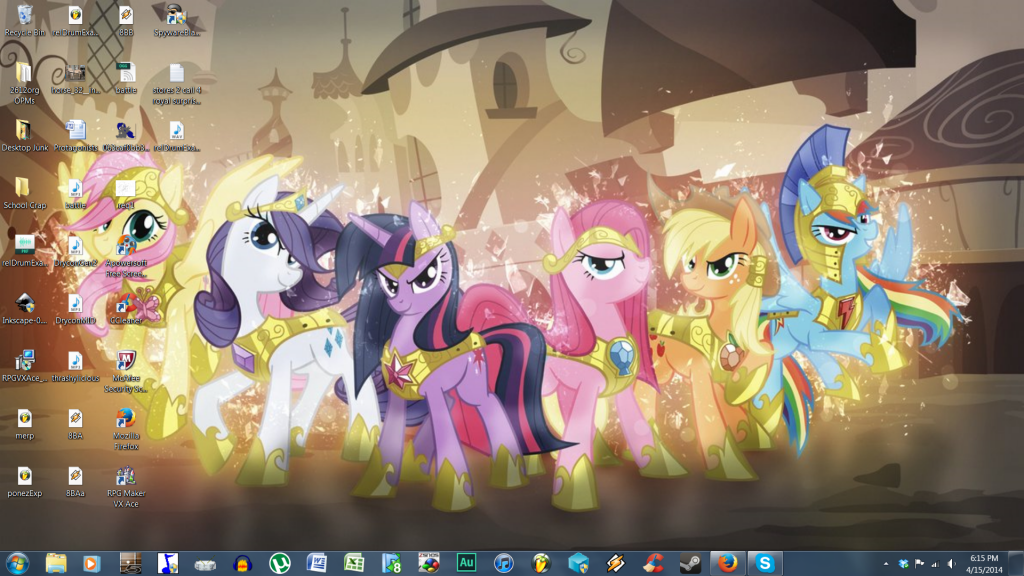Select the 8BAa file on the desktop
The image size is (1024, 576).
pos(75,481)
